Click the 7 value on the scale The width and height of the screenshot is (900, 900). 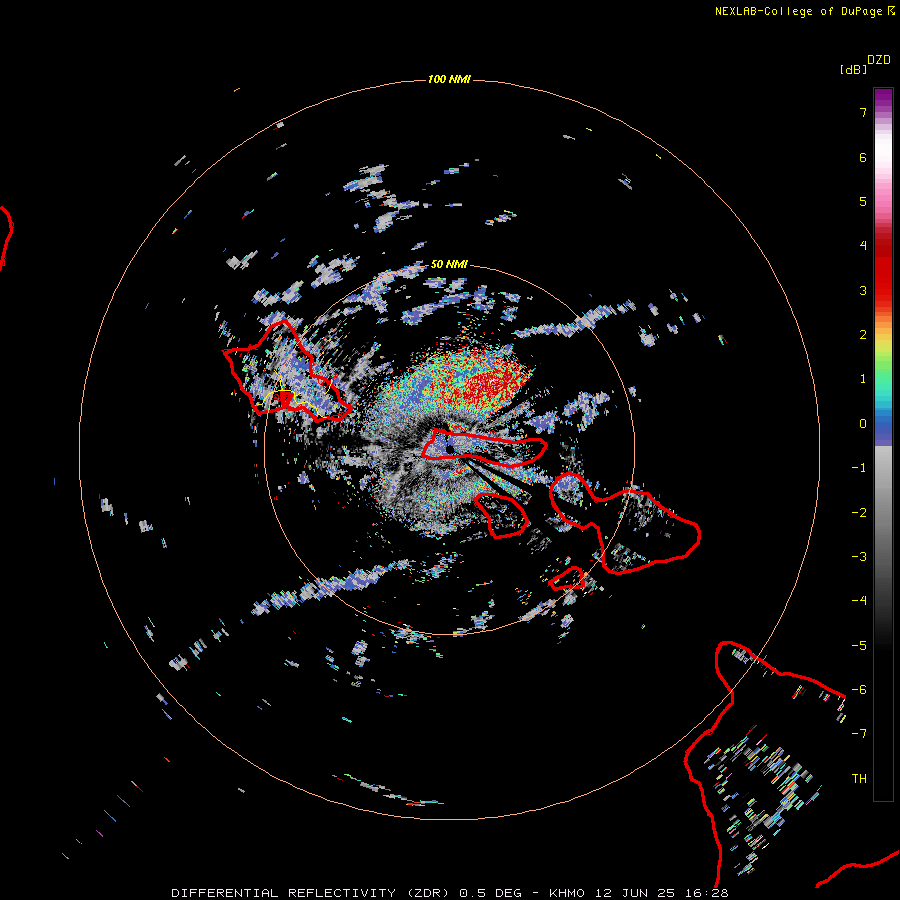point(863,112)
